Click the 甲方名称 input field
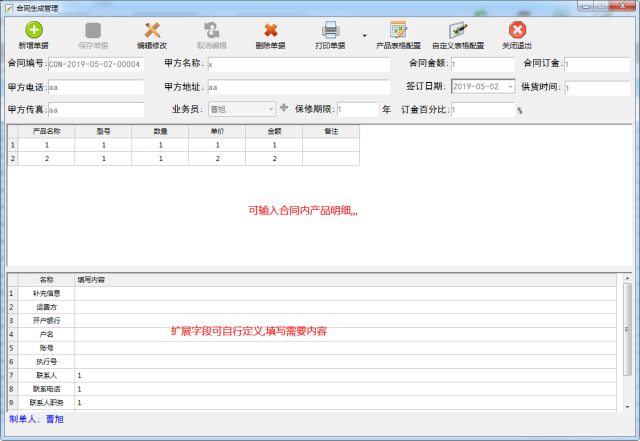Screen dimensions: 640x441 [297, 65]
